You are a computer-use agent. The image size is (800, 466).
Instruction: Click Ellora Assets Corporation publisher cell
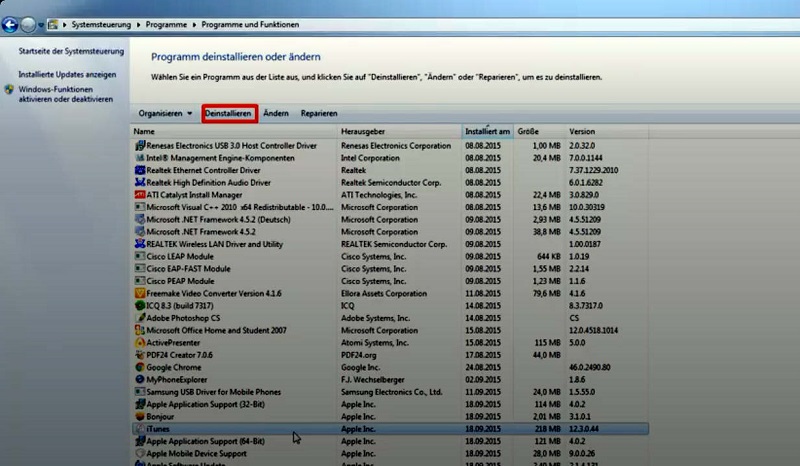click(384, 293)
